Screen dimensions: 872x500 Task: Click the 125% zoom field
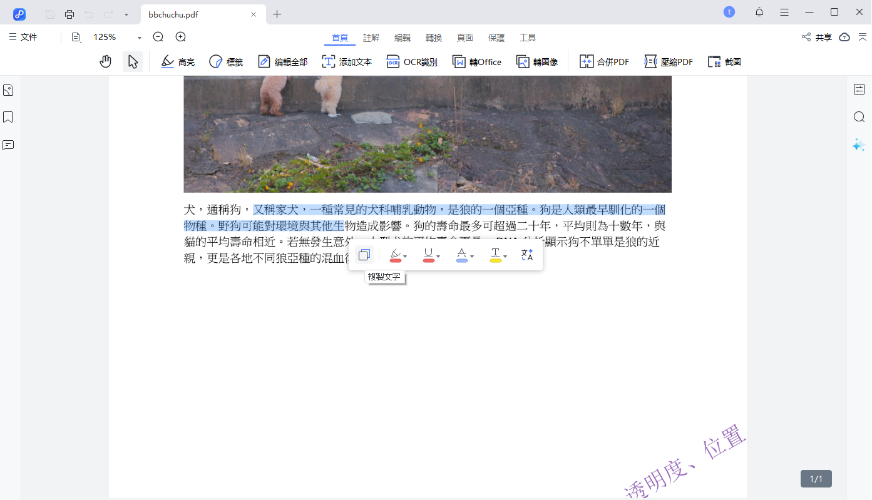pyautogui.click(x=105, y=37)
